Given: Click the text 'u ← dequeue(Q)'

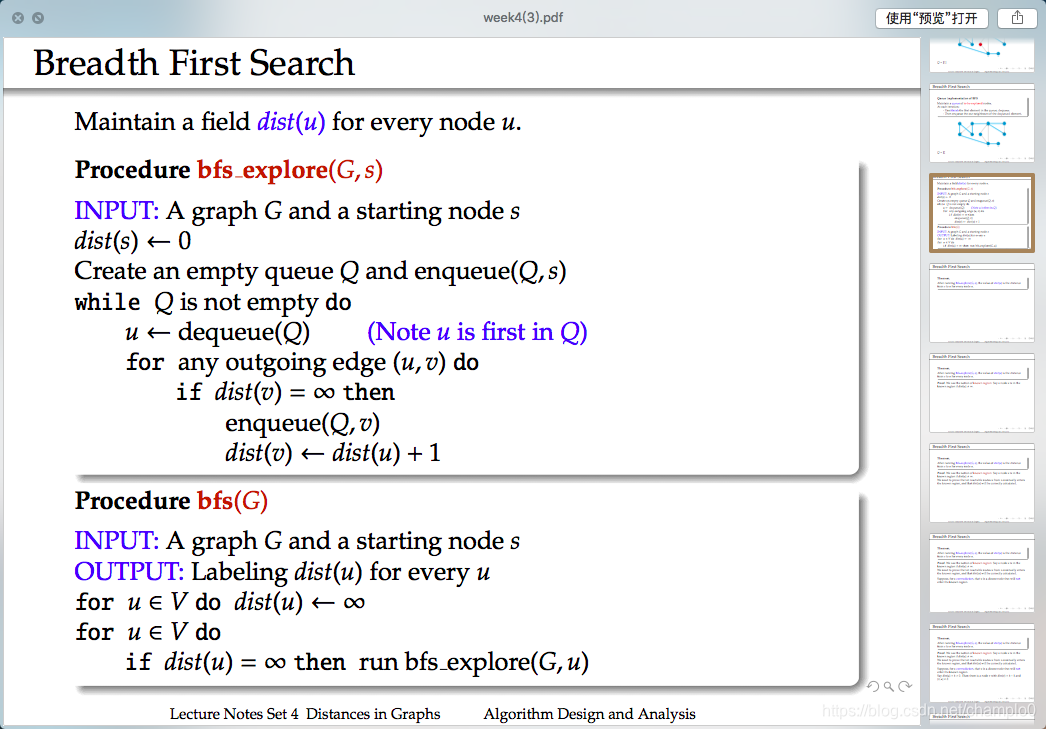Looking at the screenshot, I should pos(217,332).
